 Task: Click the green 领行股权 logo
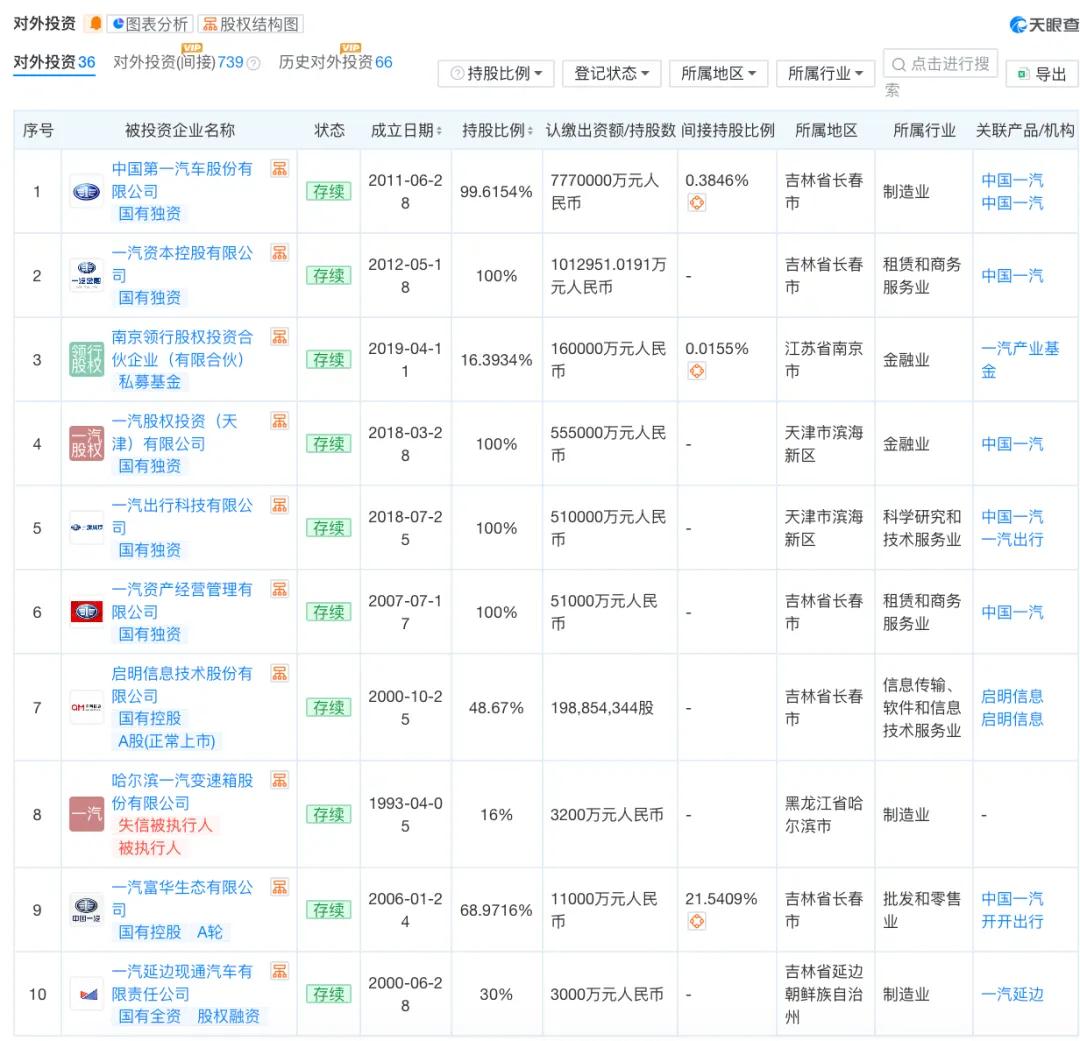click(x=86, y=360)
